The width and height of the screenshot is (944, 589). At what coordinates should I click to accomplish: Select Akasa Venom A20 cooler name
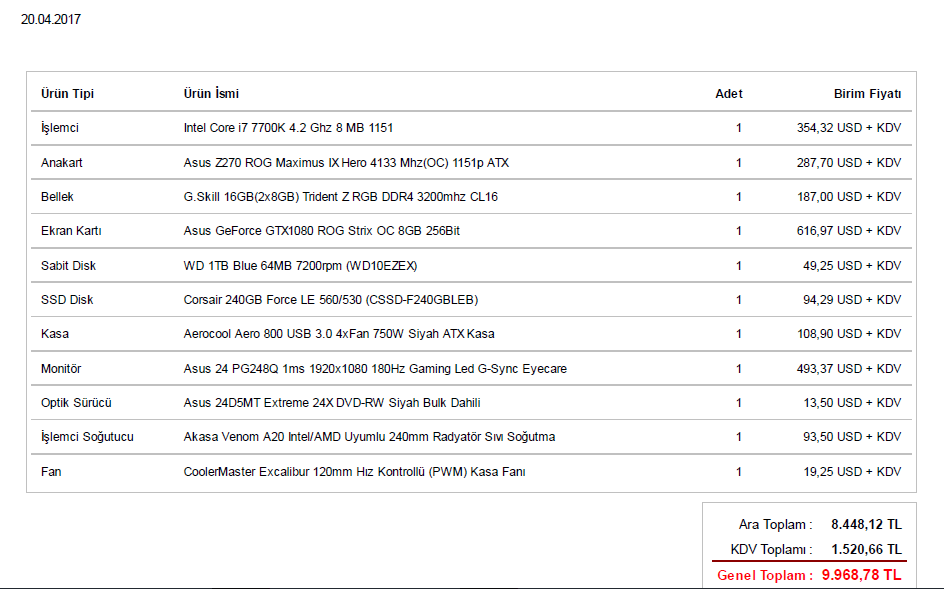369,437
